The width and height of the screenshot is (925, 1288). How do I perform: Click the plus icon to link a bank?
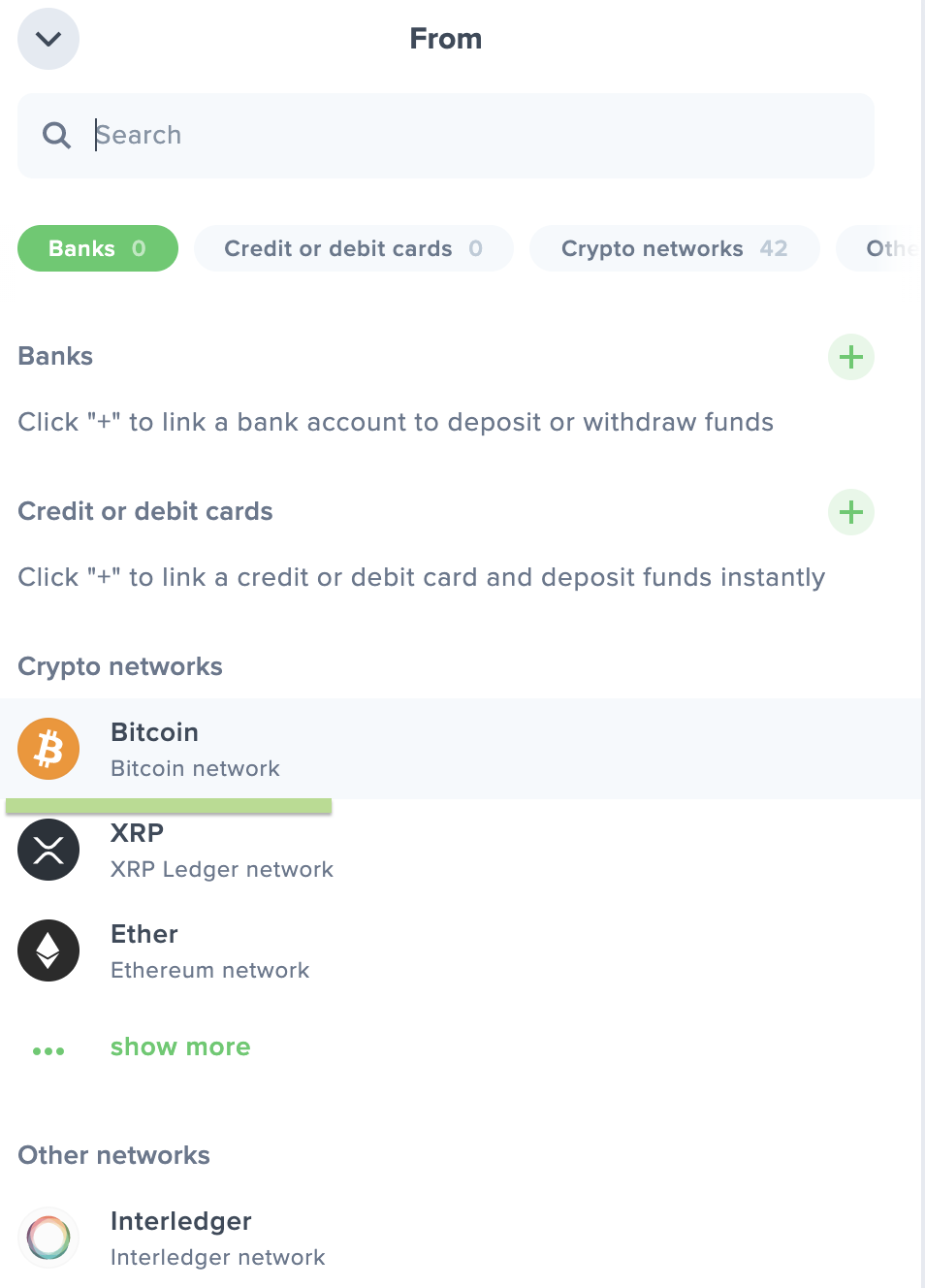851,357
